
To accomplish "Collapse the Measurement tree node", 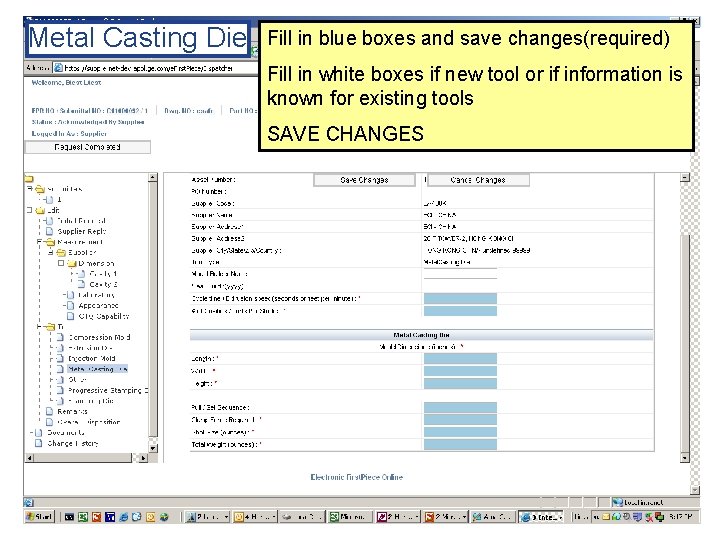I will point(40,242).
